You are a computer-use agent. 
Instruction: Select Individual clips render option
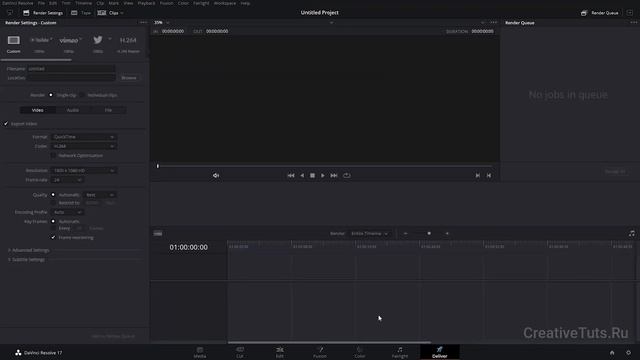82,95
